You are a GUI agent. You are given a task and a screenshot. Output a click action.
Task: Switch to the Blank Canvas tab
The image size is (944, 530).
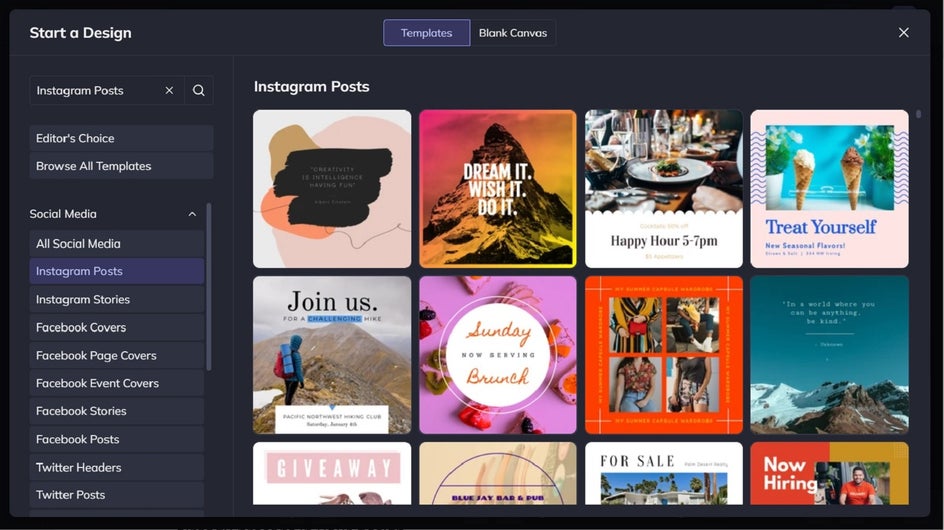click(x=513, y=33)
